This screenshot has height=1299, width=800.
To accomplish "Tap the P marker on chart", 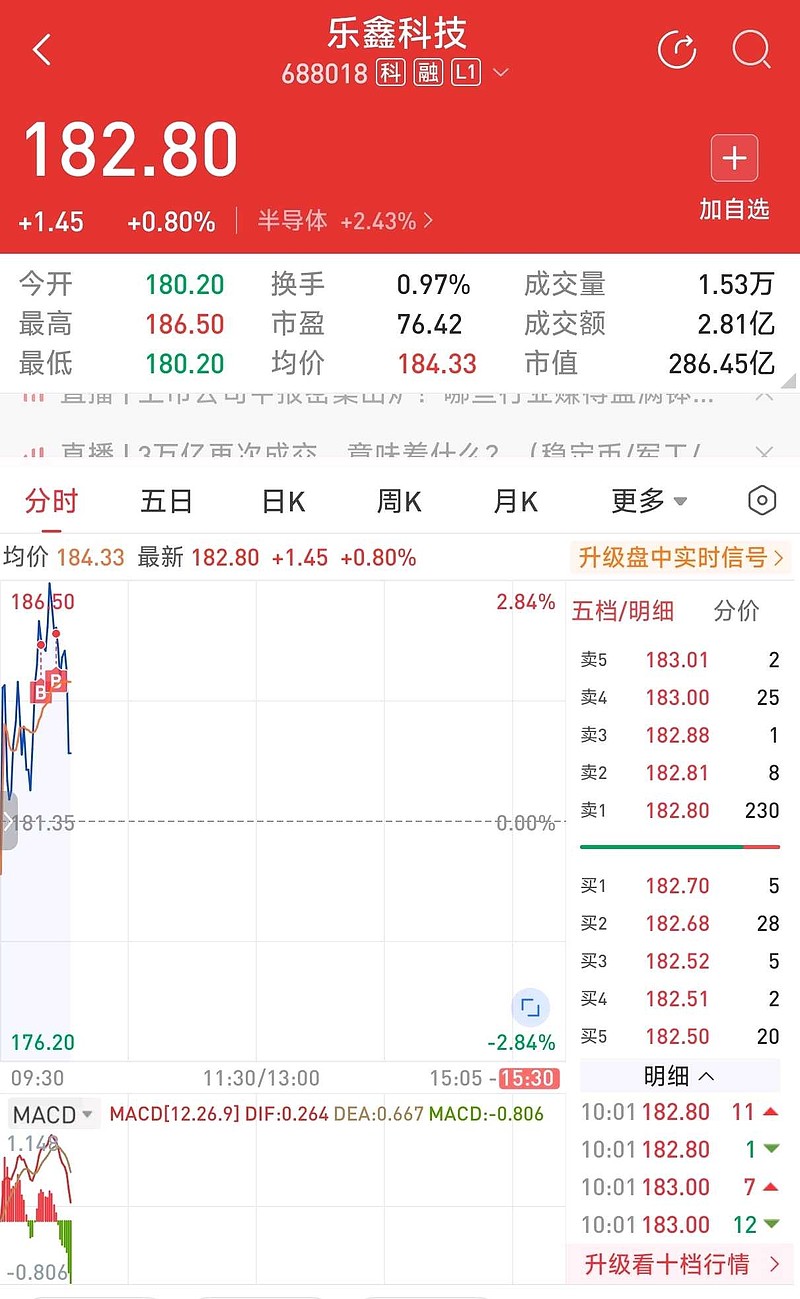I will pos(56,681).
